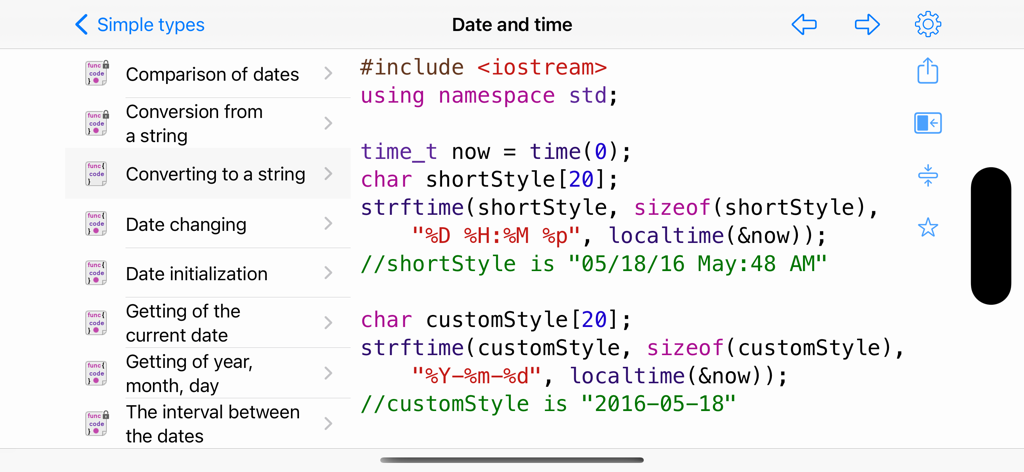Tap chevron on The interval between the dates row

pyautogui.click(x=328, y=423)
